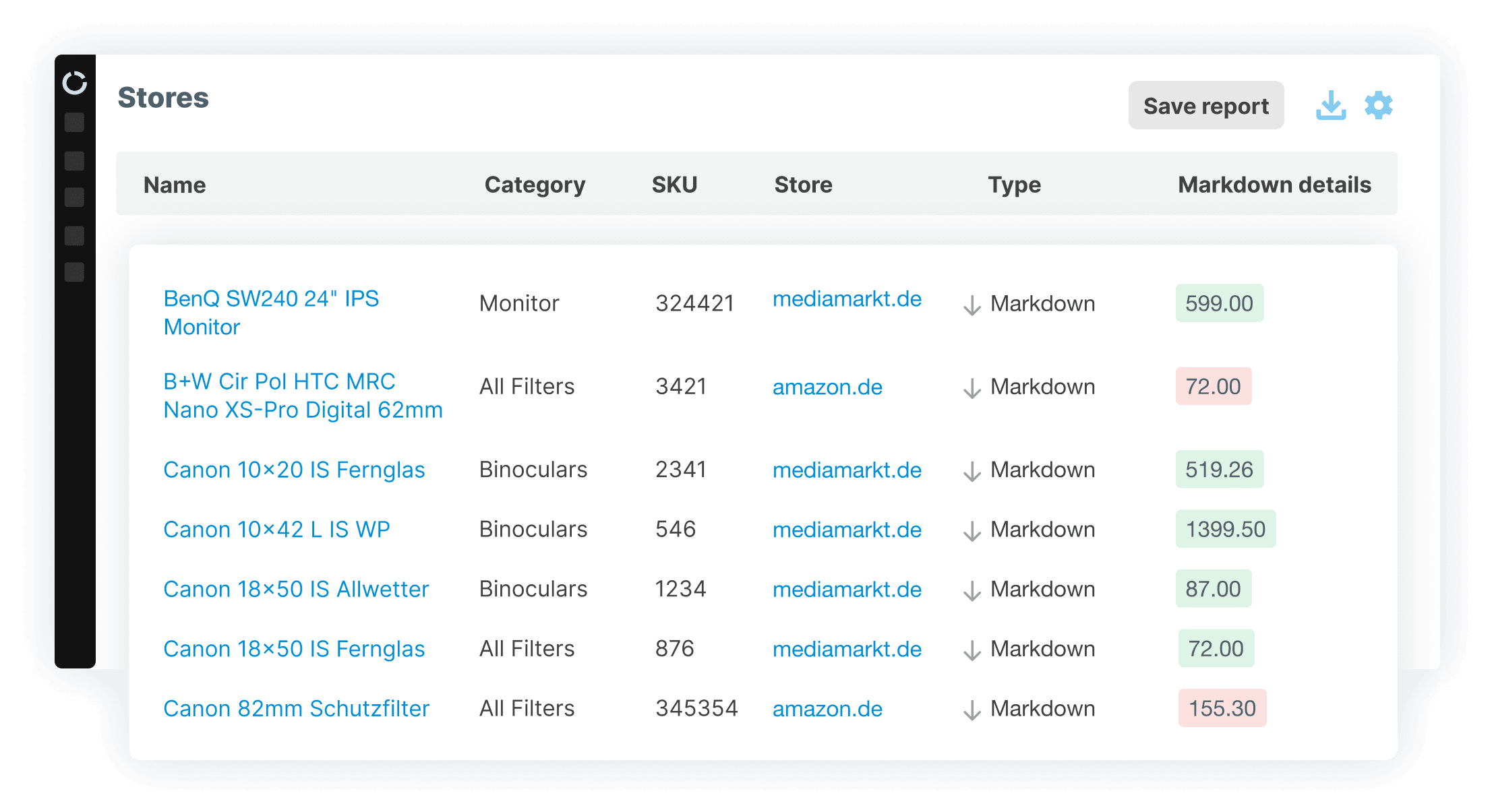The width and height of the screenshot is (1492, 812).
Task: Follow mediamarkt.de link in the BenQ row
Action: point(847,299)
